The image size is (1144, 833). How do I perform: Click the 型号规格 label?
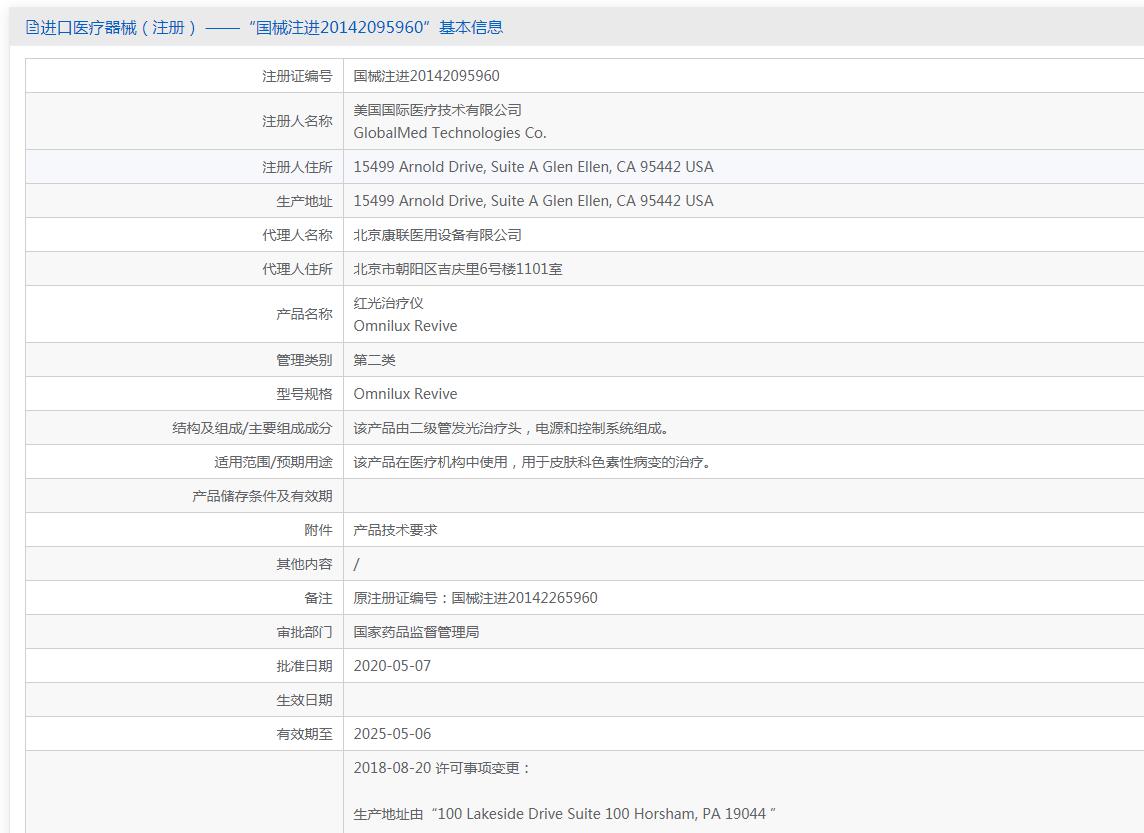click(x=304, y=394)
